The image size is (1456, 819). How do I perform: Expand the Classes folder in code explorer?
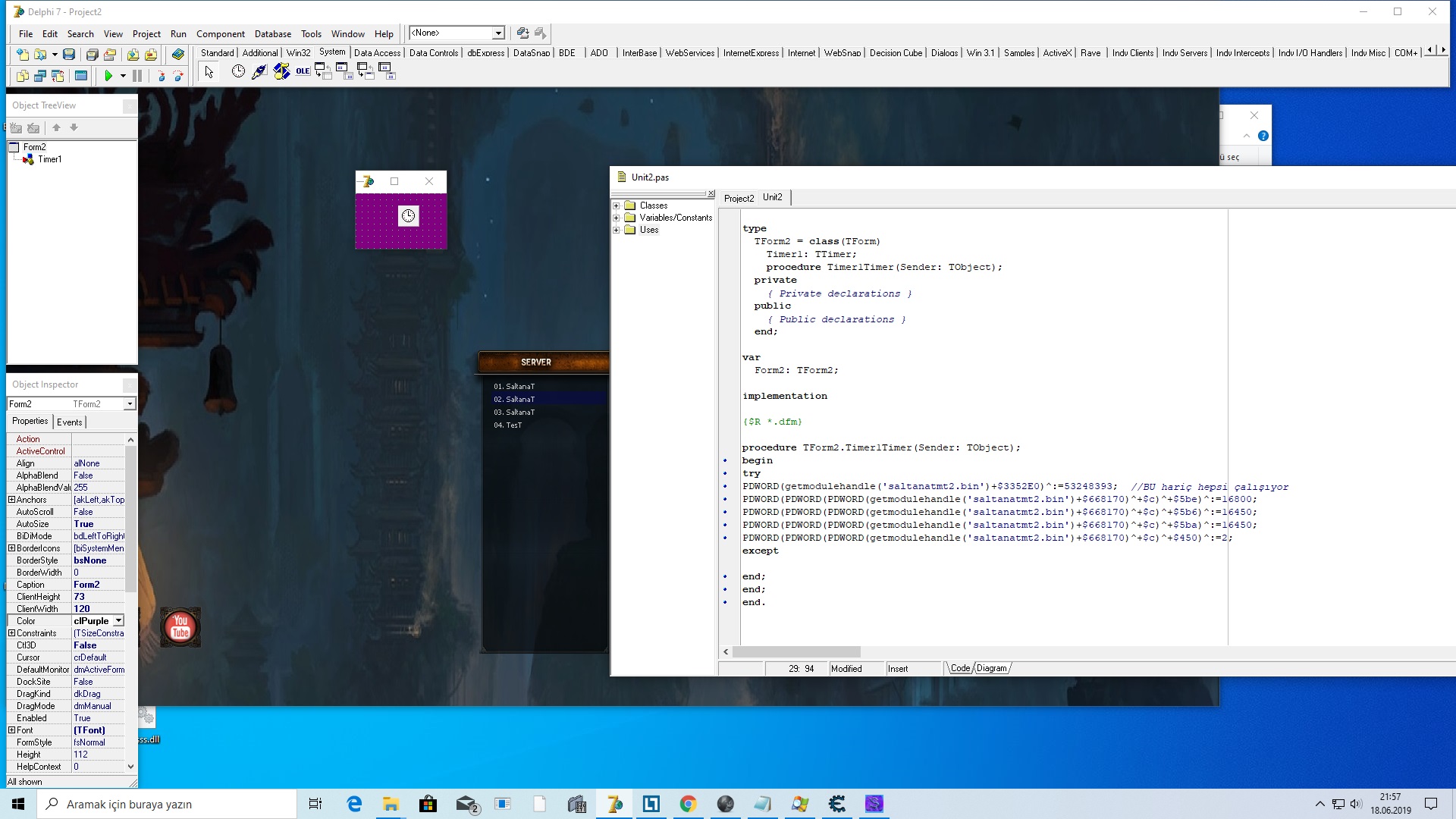[x=617, y=206]
